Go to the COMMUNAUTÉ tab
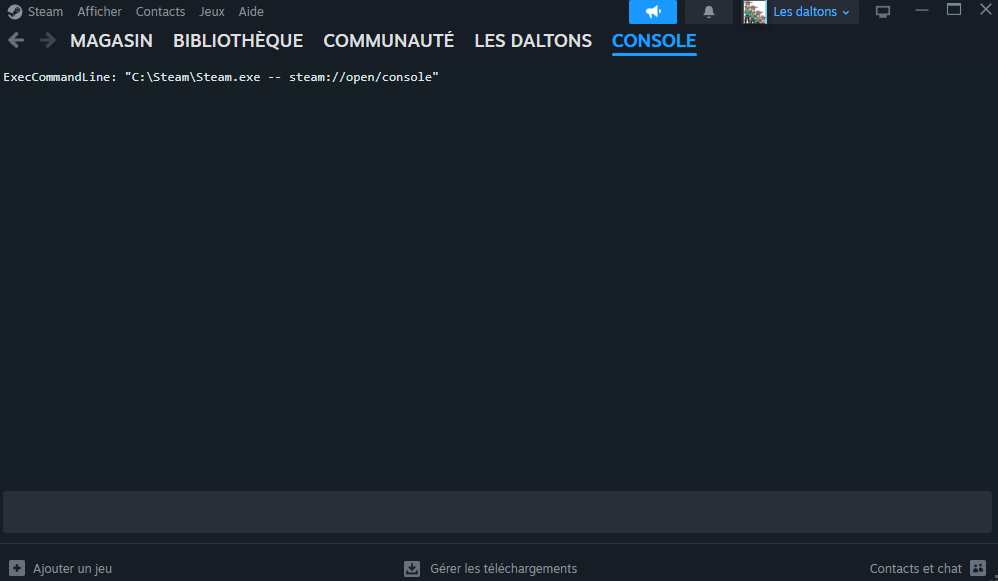Viewport: 998px width, 581px height. pyautogui.click(x=388, y=41)
